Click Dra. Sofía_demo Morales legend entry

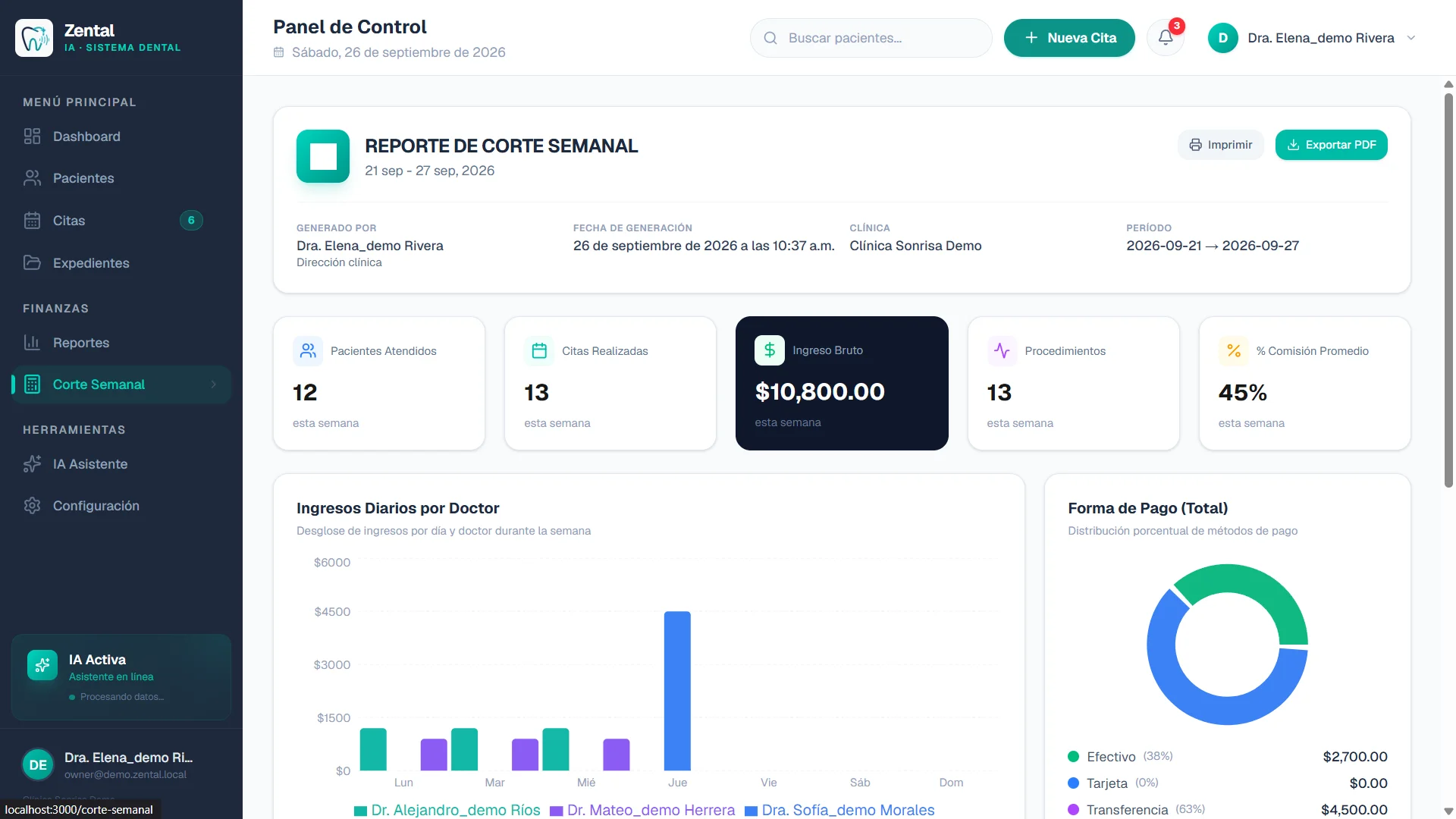coord(839,810)
